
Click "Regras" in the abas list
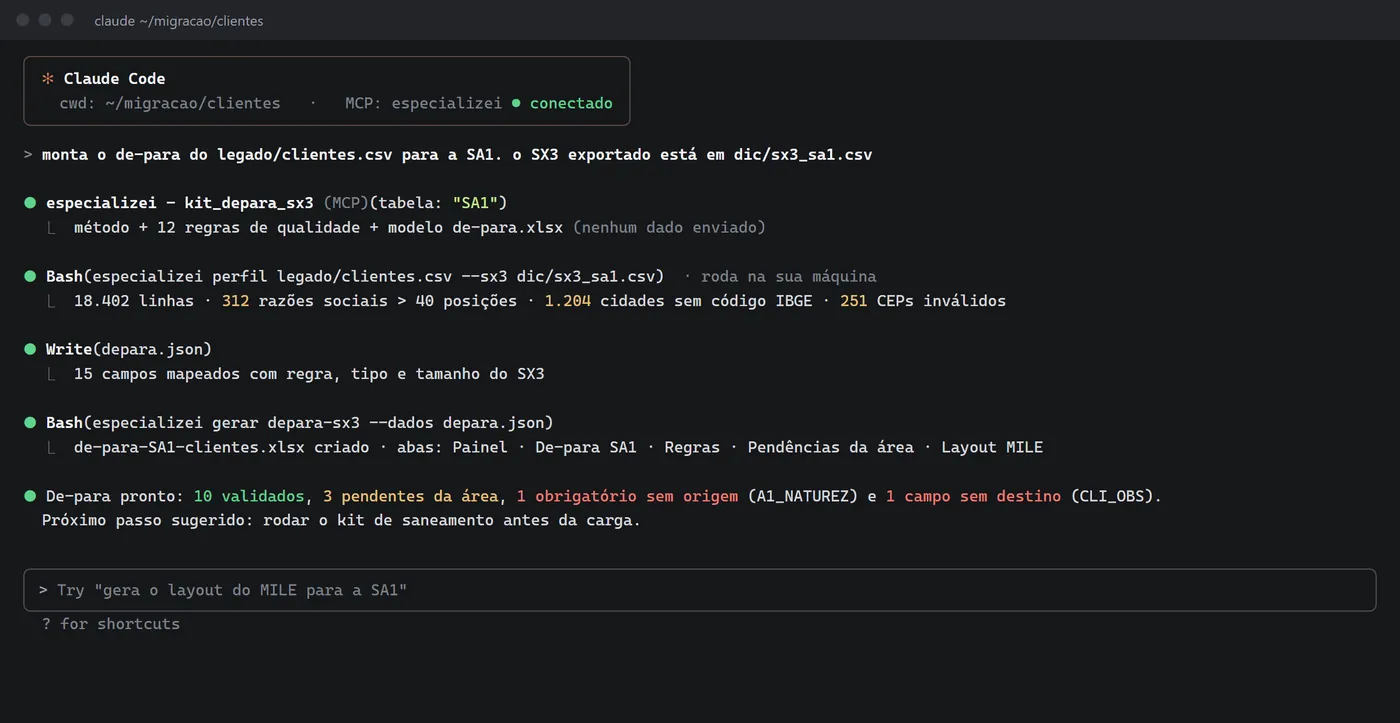point(692,447)
